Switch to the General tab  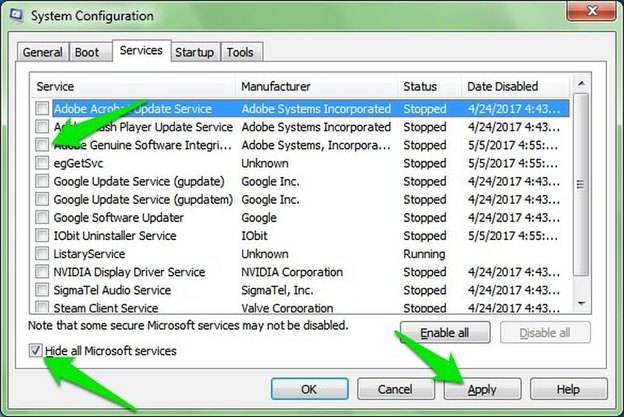(43, 52)
